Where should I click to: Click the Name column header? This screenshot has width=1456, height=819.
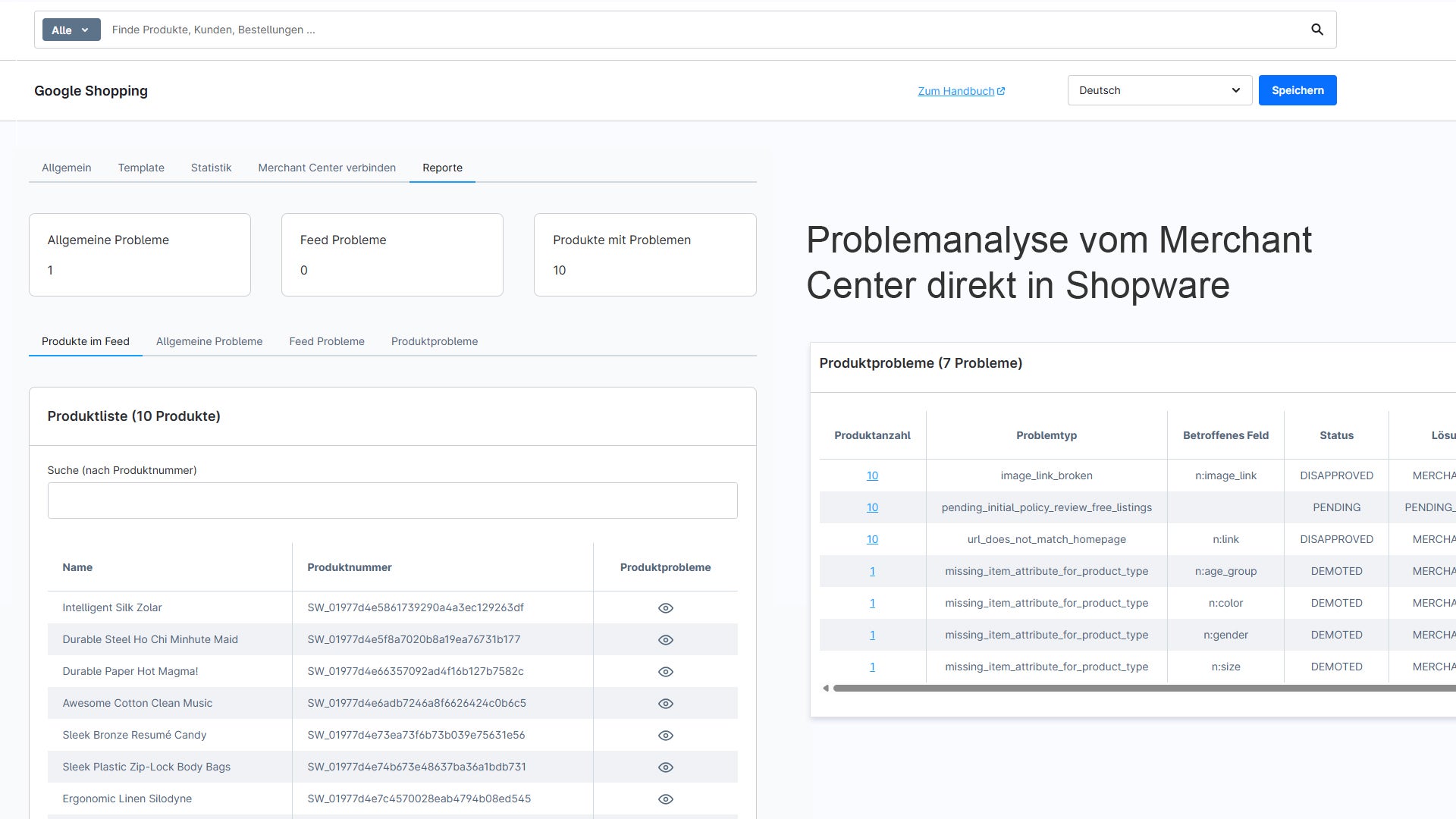77,567
